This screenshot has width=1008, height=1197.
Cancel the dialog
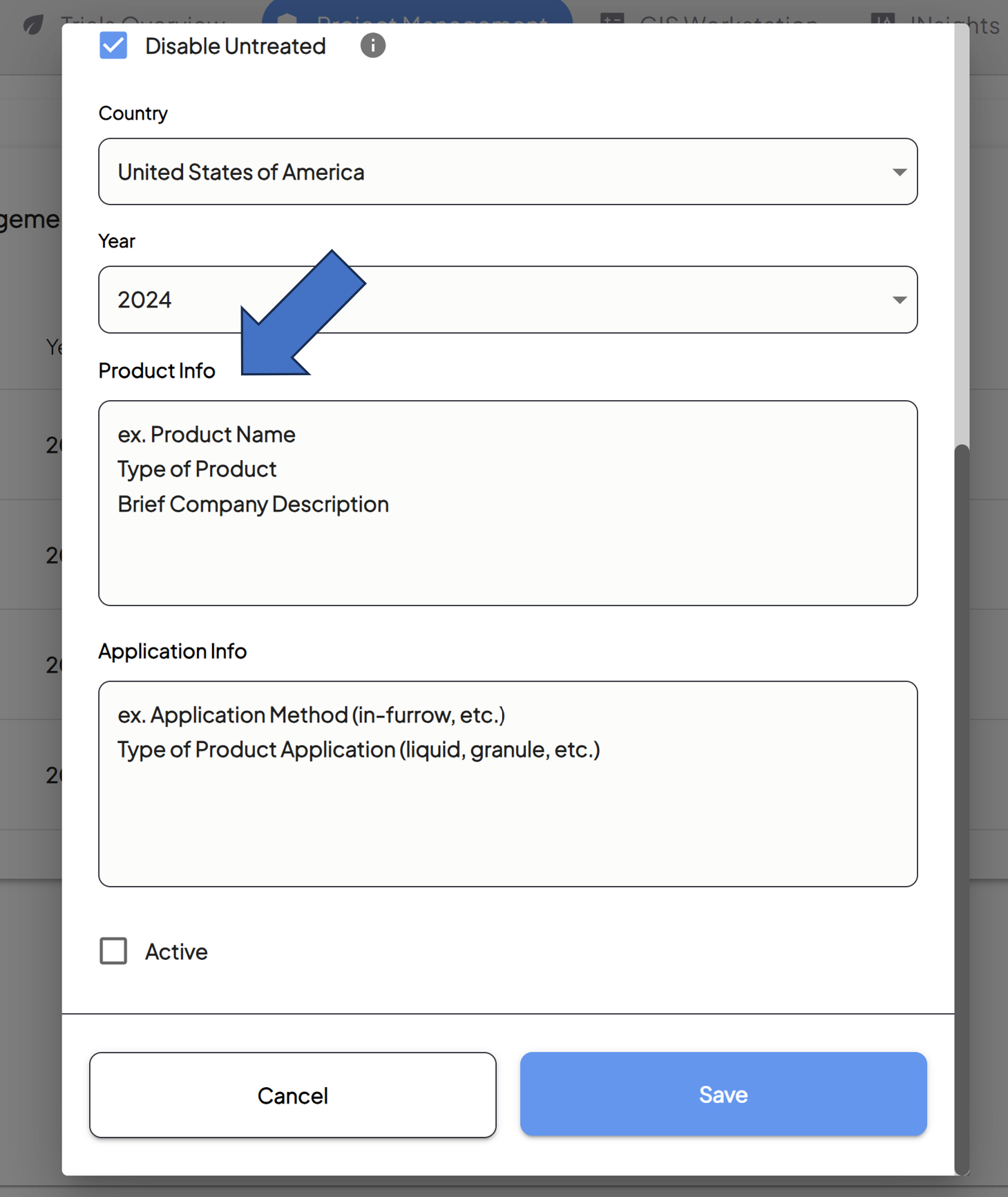[292, 1095]
